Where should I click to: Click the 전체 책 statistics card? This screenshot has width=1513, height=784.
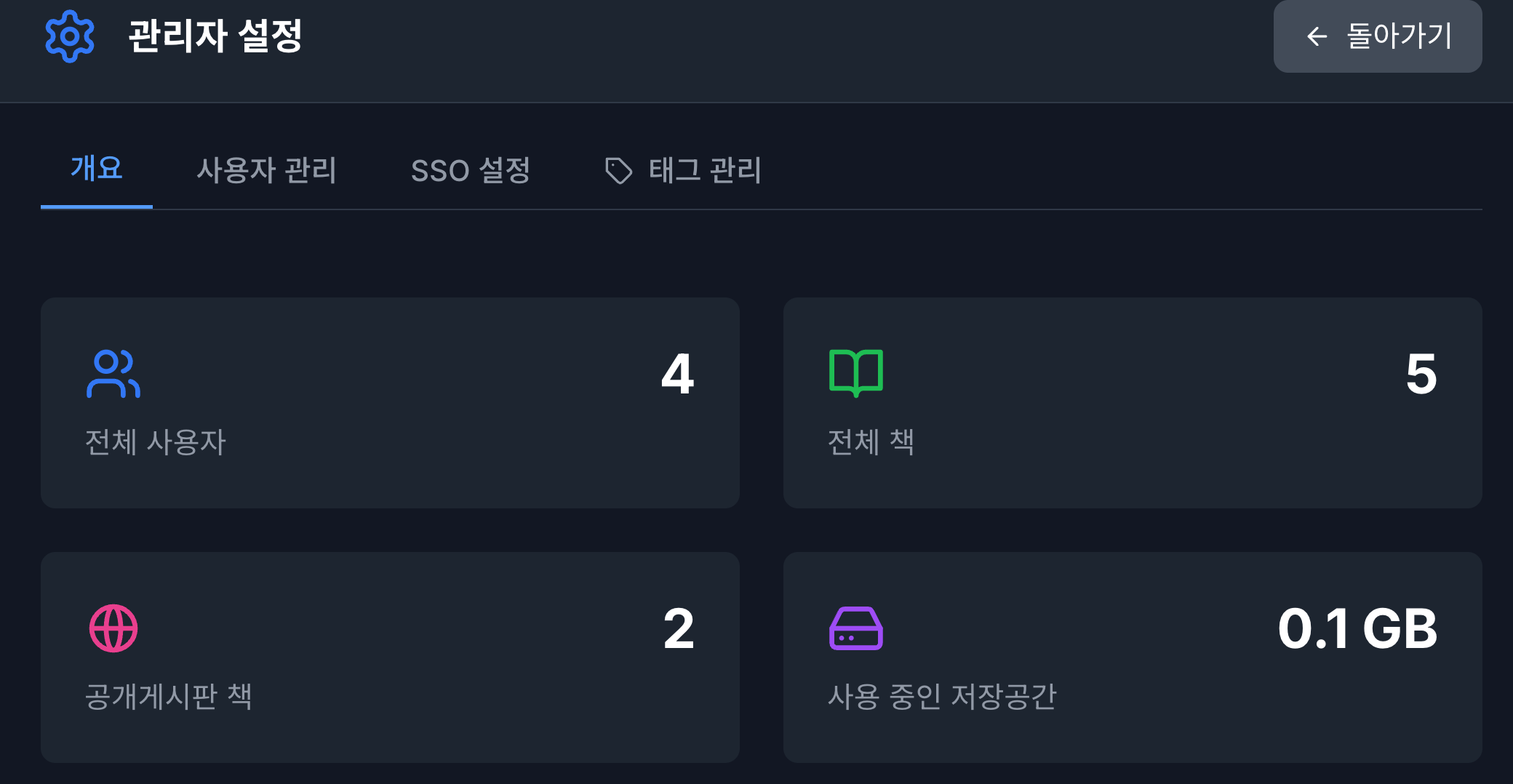tap(1133, 401)
